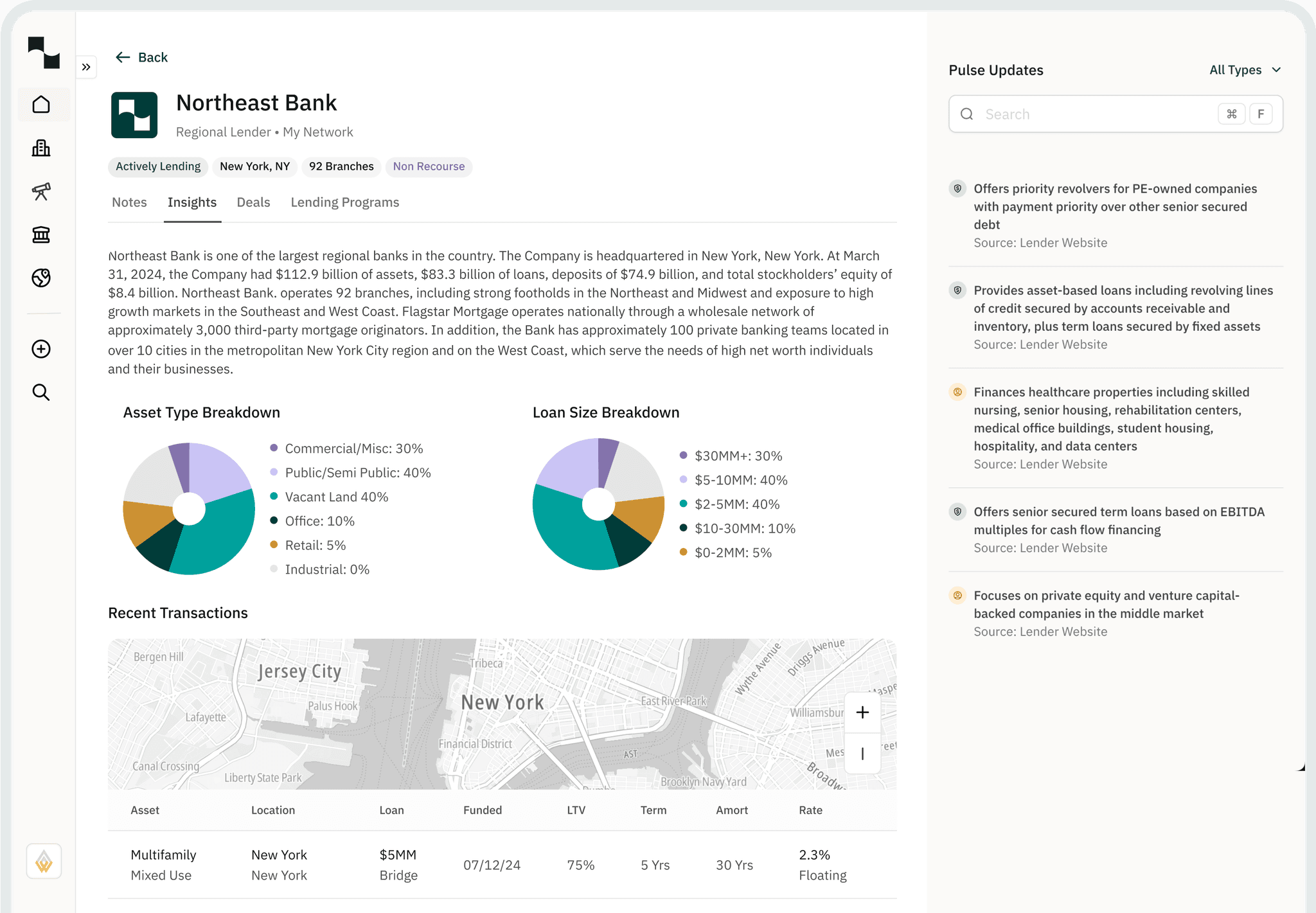Expand the sidebar with double chevron

(86, 67)
